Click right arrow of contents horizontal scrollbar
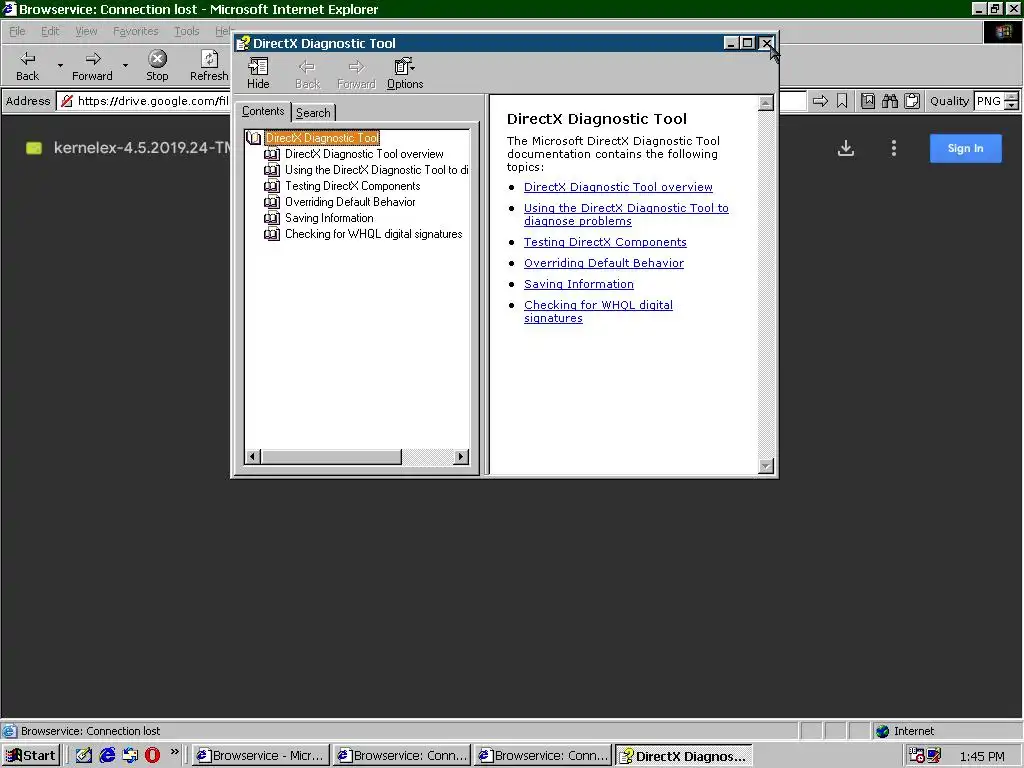This screenshot has height=768, width=1024. [461, 456]
